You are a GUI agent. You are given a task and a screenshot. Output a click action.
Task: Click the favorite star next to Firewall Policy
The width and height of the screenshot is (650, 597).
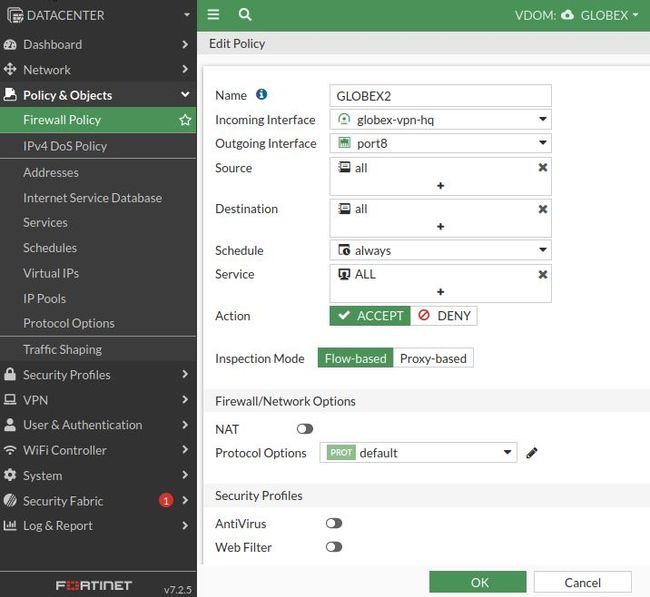point(185,120)
